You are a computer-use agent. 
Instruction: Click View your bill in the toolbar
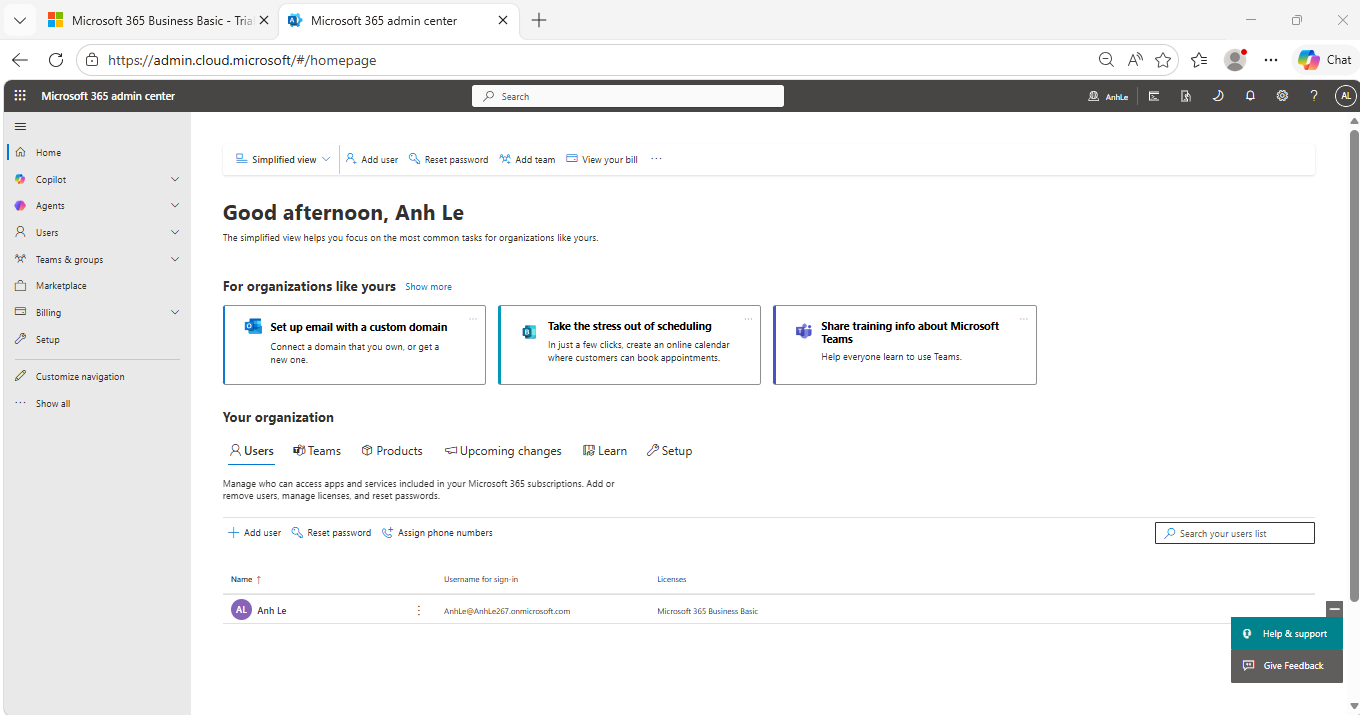(x=602, y=159)
